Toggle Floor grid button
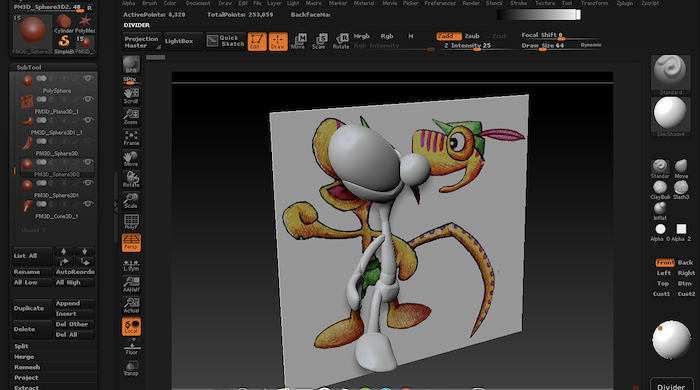700x390 pixels. point(131,349)
